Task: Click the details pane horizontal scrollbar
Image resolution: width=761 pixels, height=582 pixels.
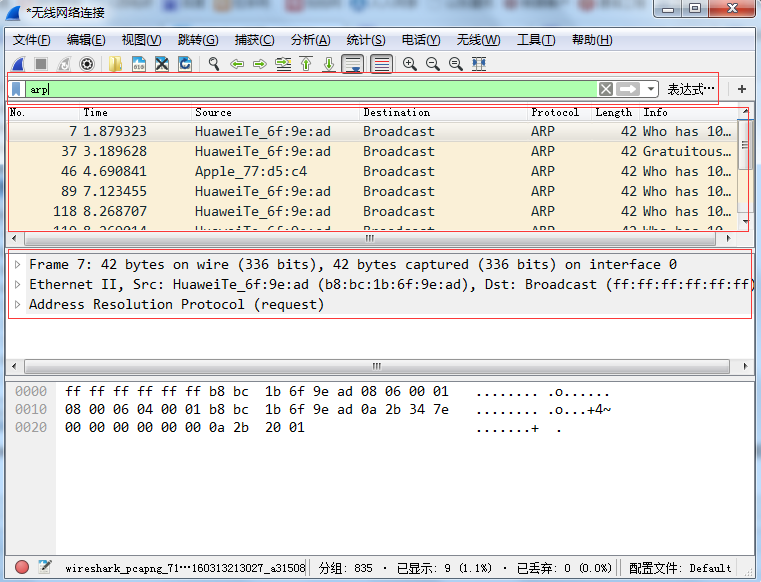Action: pos(377,366)
